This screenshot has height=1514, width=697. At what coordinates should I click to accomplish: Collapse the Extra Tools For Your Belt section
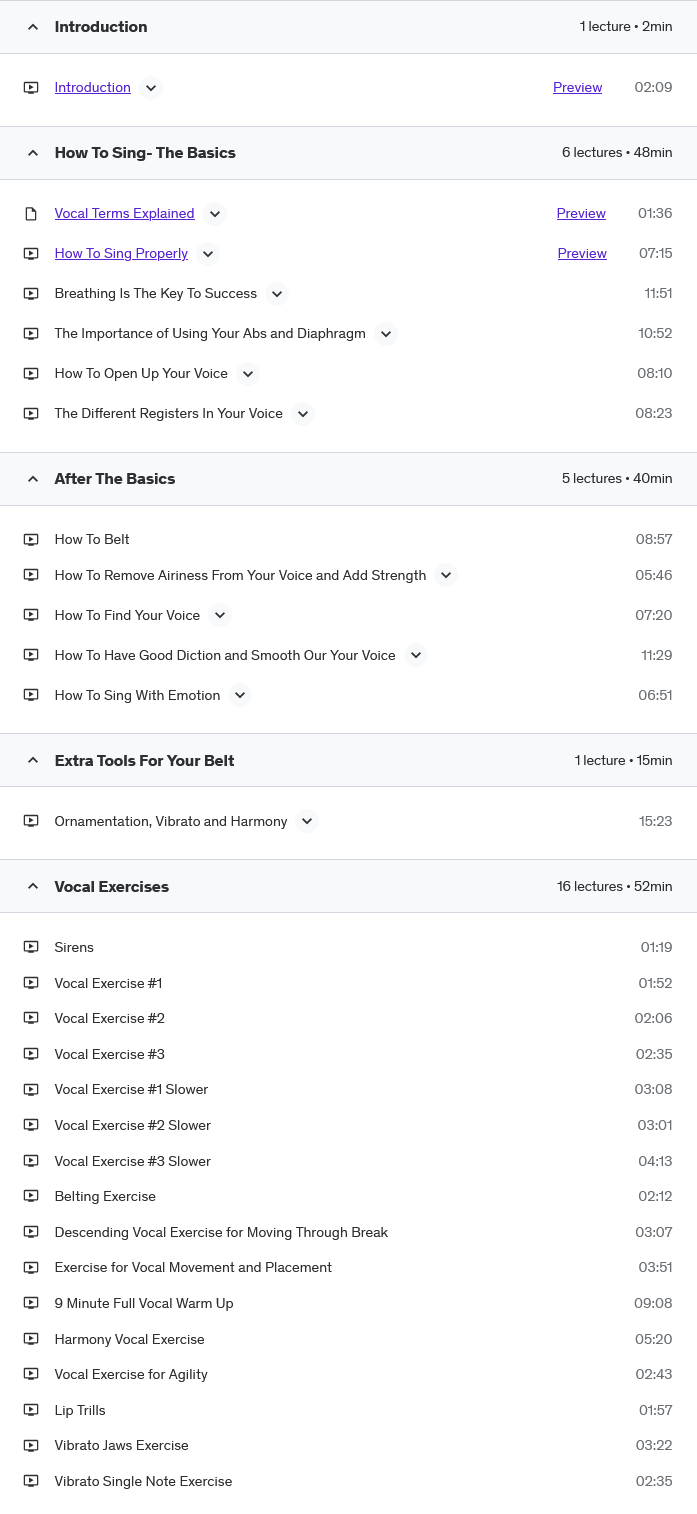click(348, 760)
